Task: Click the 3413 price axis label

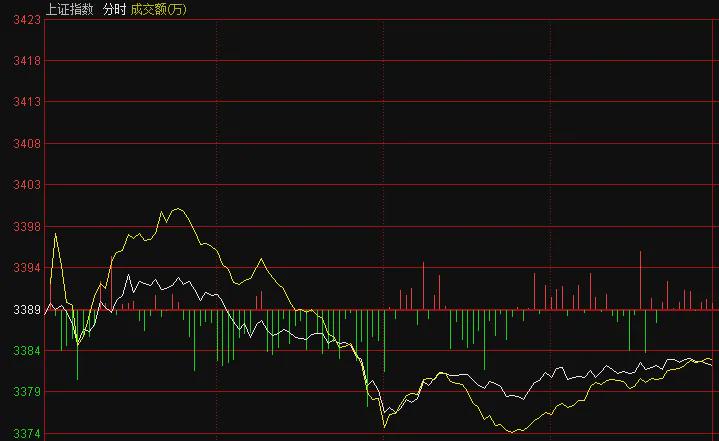Action: [27, 102]
